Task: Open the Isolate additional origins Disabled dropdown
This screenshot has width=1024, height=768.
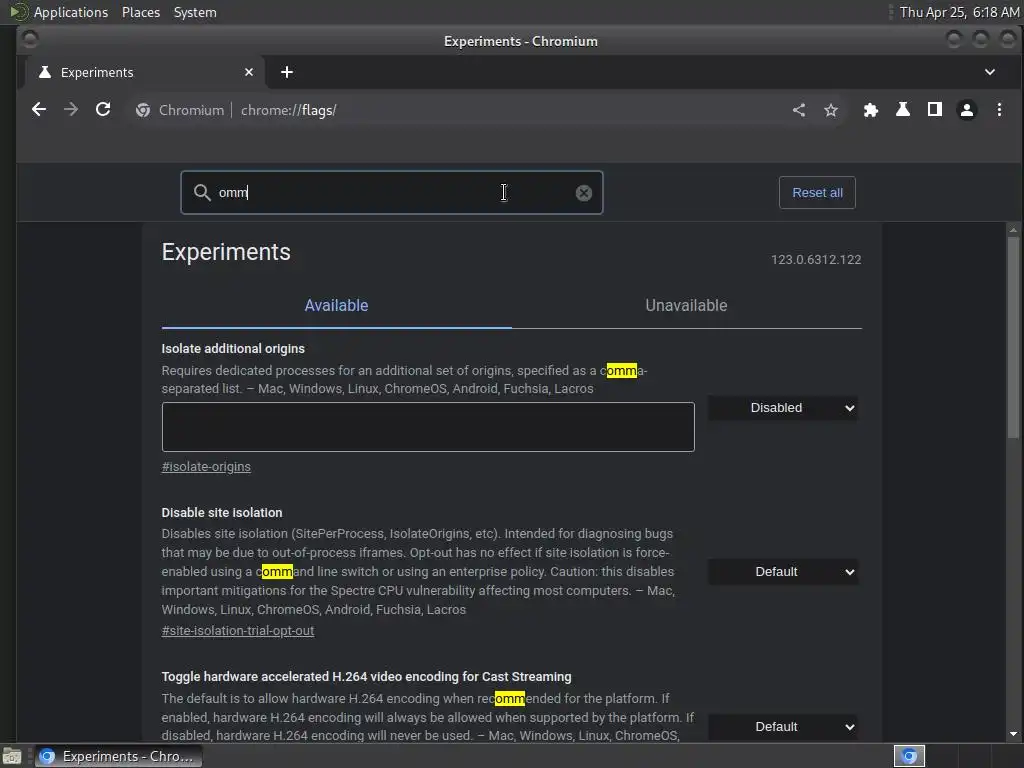Action: pos(783,408)
